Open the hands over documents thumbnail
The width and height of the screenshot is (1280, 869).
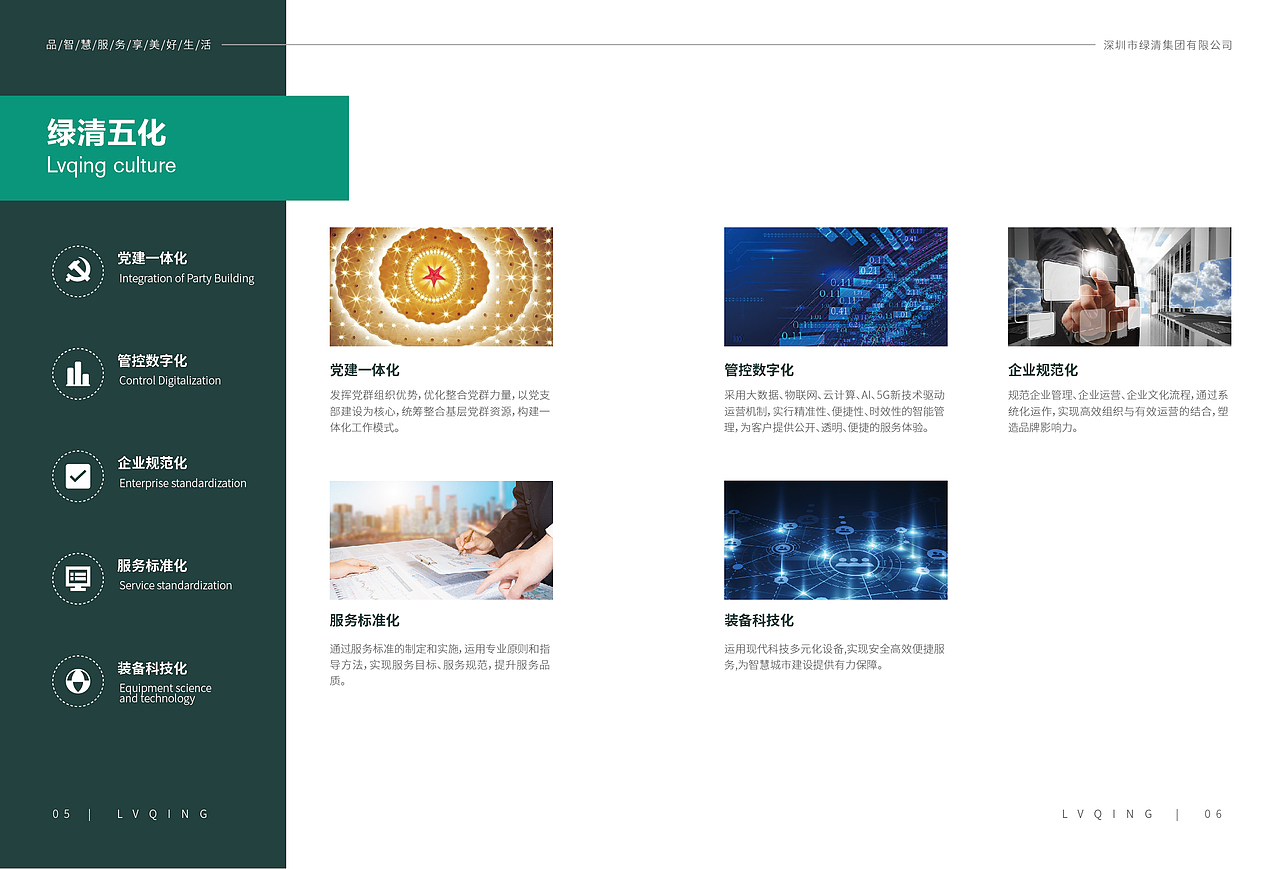click(x=441, y=540)
